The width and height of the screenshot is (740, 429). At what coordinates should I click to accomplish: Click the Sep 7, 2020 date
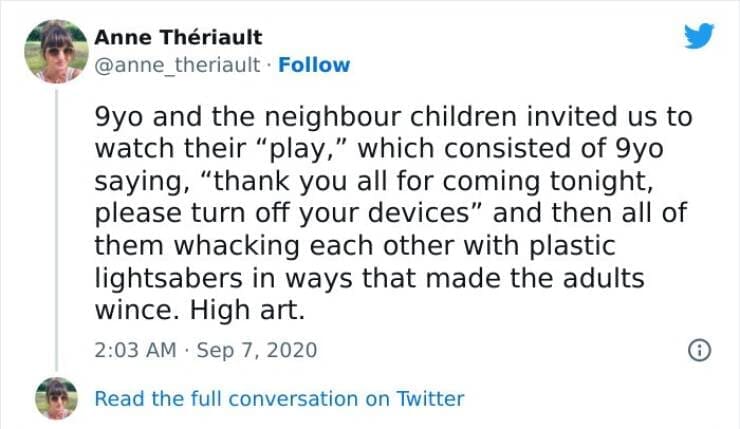click(260, 350)
